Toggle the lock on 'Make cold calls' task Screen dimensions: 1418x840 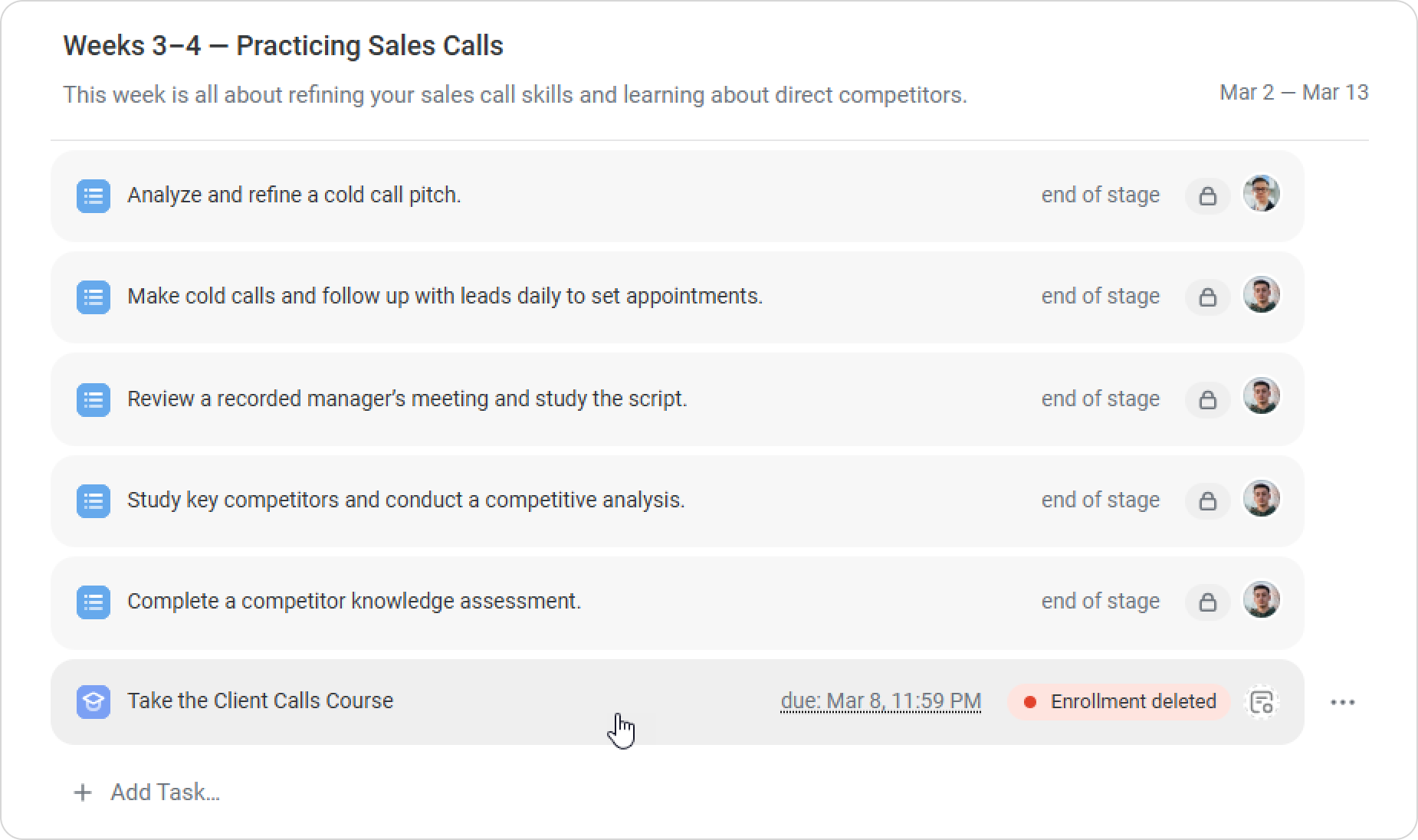(1208, 297)
